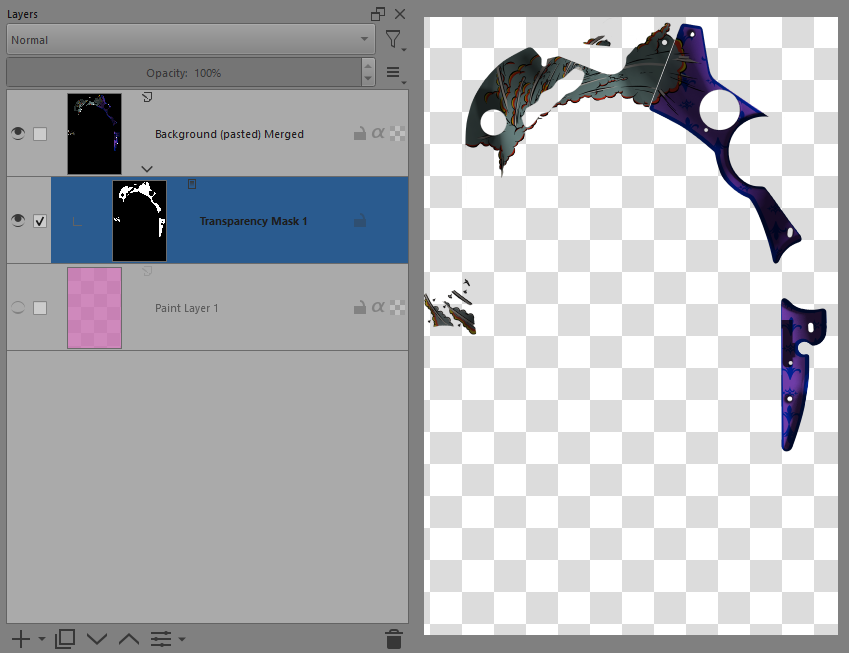Select the Transparency Mask 1 thumbnail

point(139,221)
